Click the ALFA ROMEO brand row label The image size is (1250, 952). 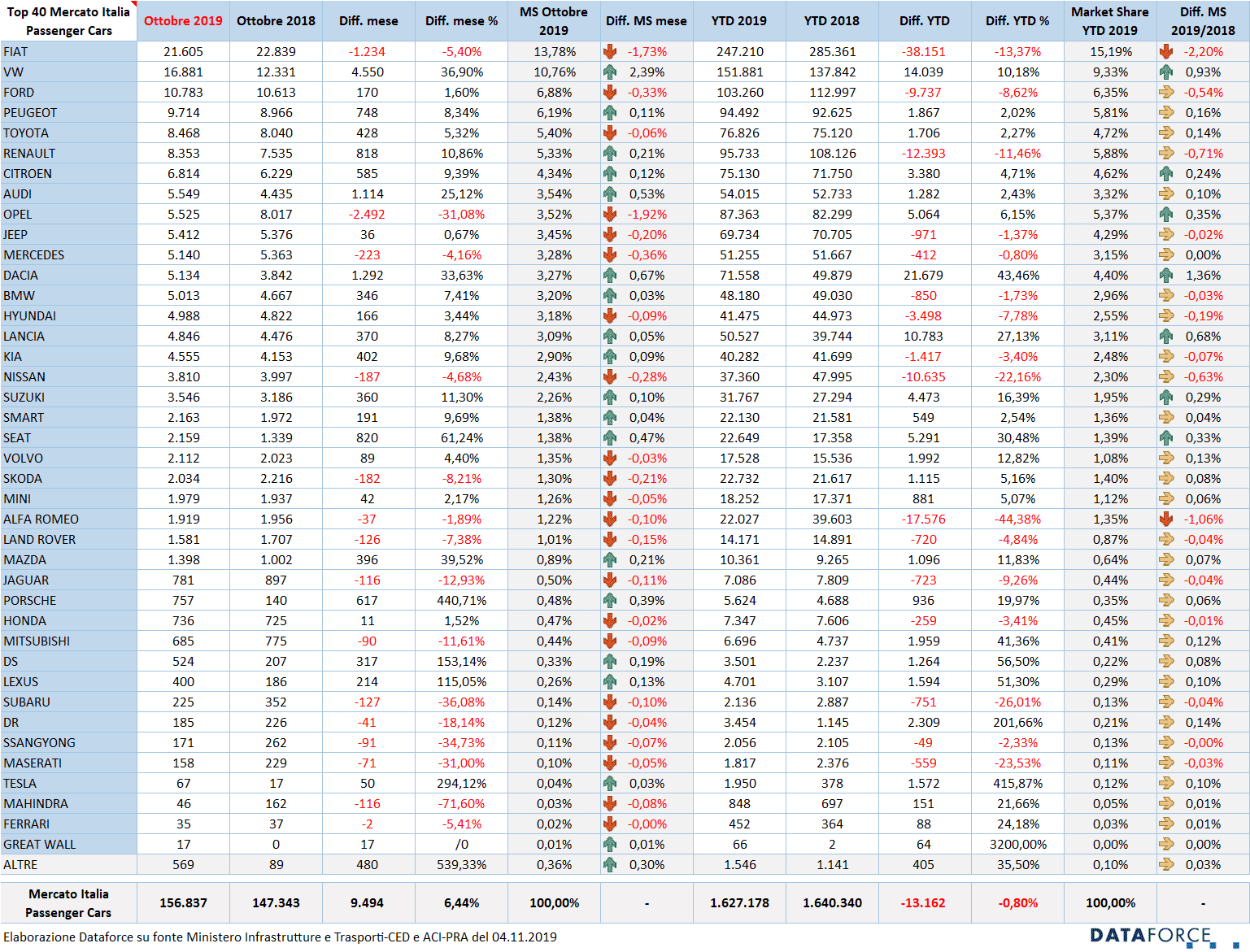(41, 519)
